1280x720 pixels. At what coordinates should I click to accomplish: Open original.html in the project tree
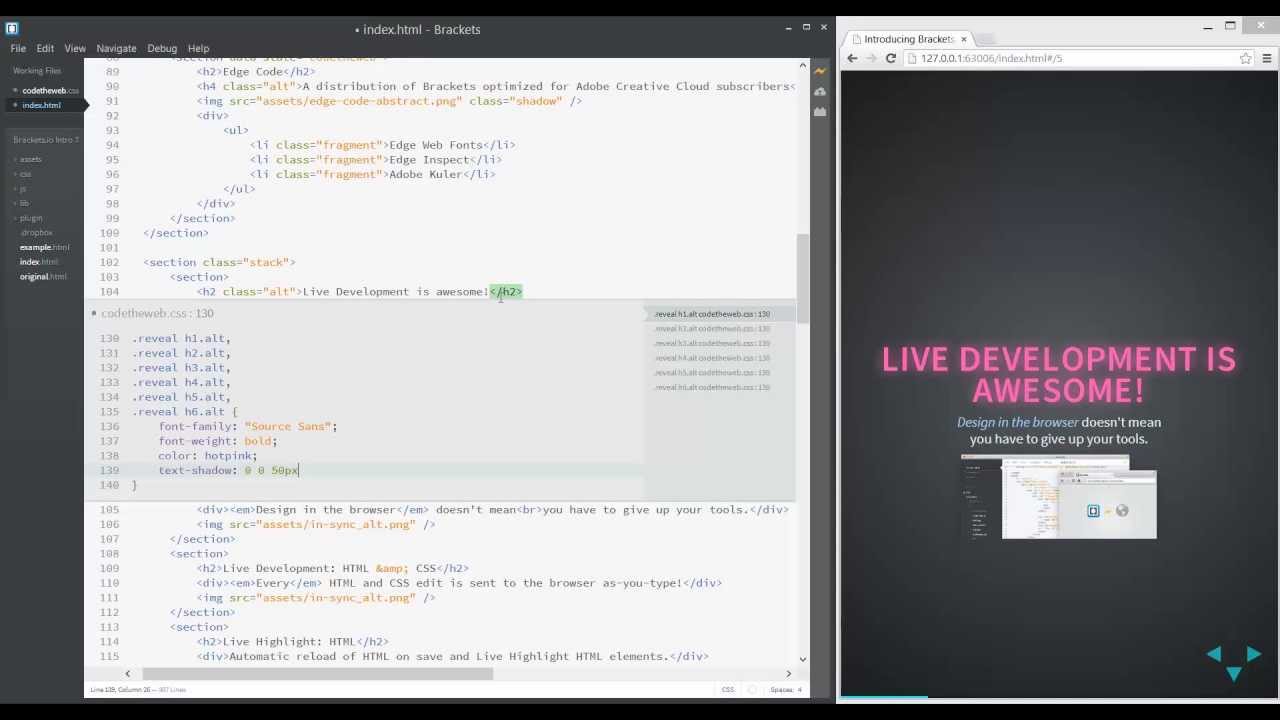pyautogui.click(x=43, y=277)
